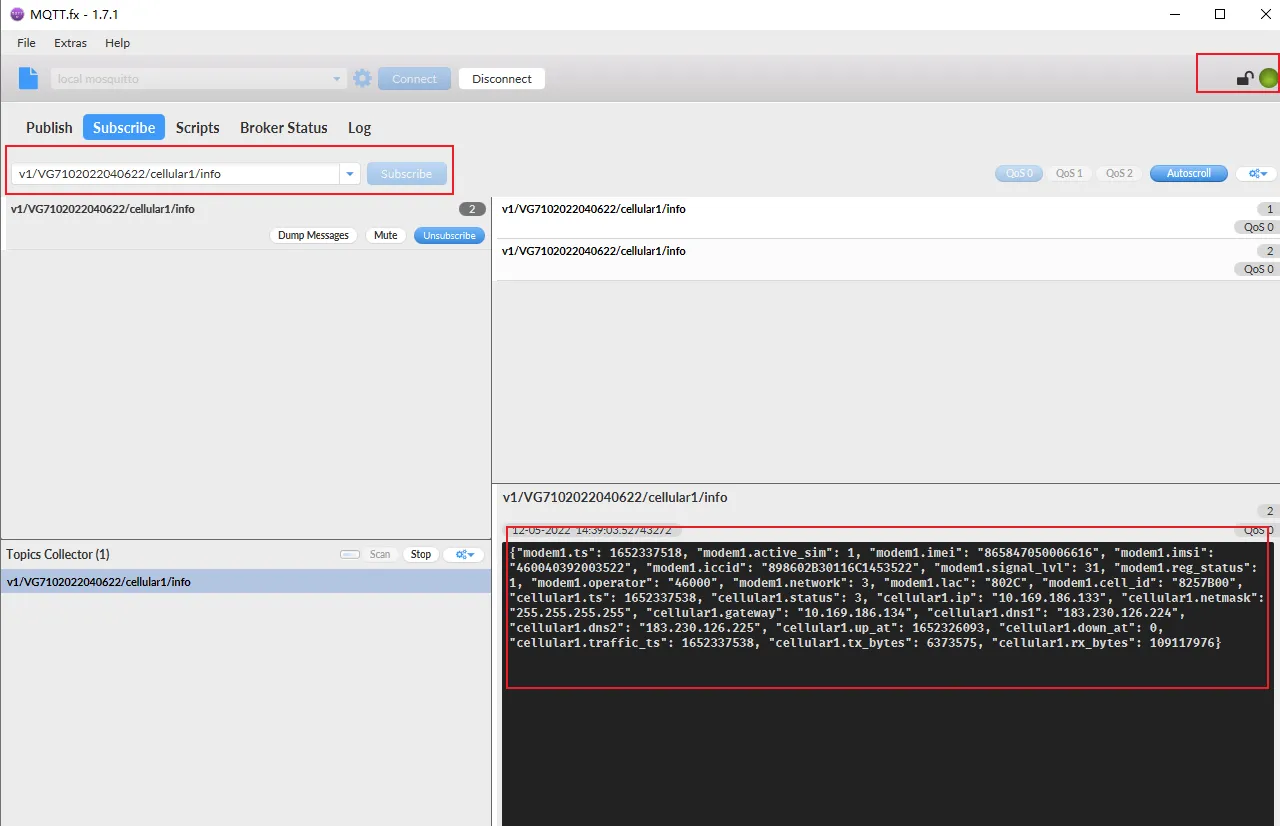Viewport: 1280px width, 826px height.
Task: Click the JSON payload text area
Action: coord(888,684)
